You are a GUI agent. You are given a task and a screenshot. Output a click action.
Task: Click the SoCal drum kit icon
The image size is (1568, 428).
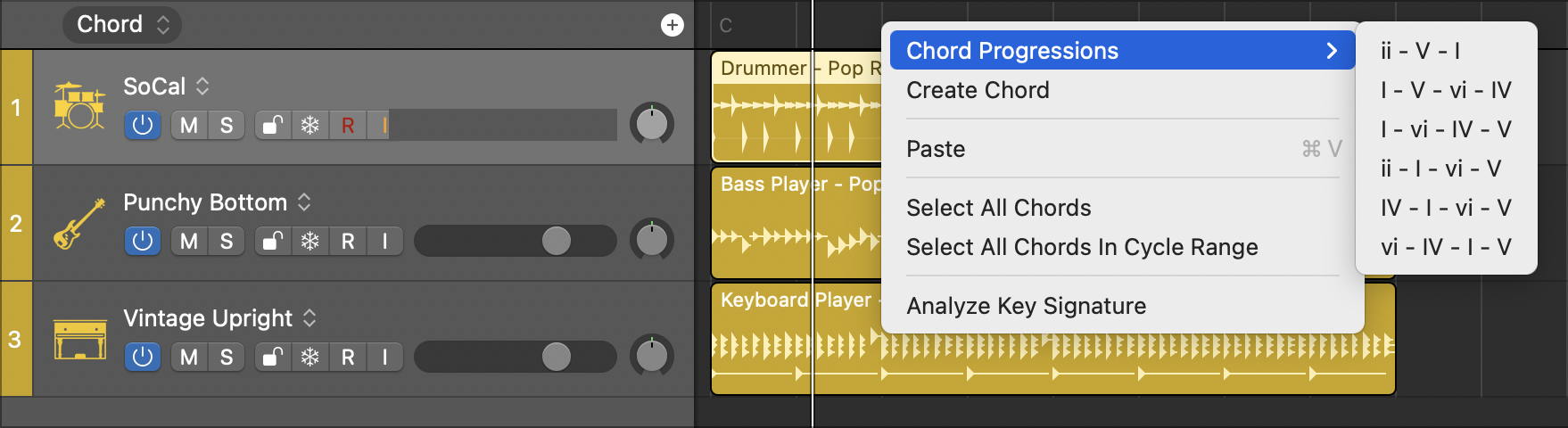[x=79, y=105]
